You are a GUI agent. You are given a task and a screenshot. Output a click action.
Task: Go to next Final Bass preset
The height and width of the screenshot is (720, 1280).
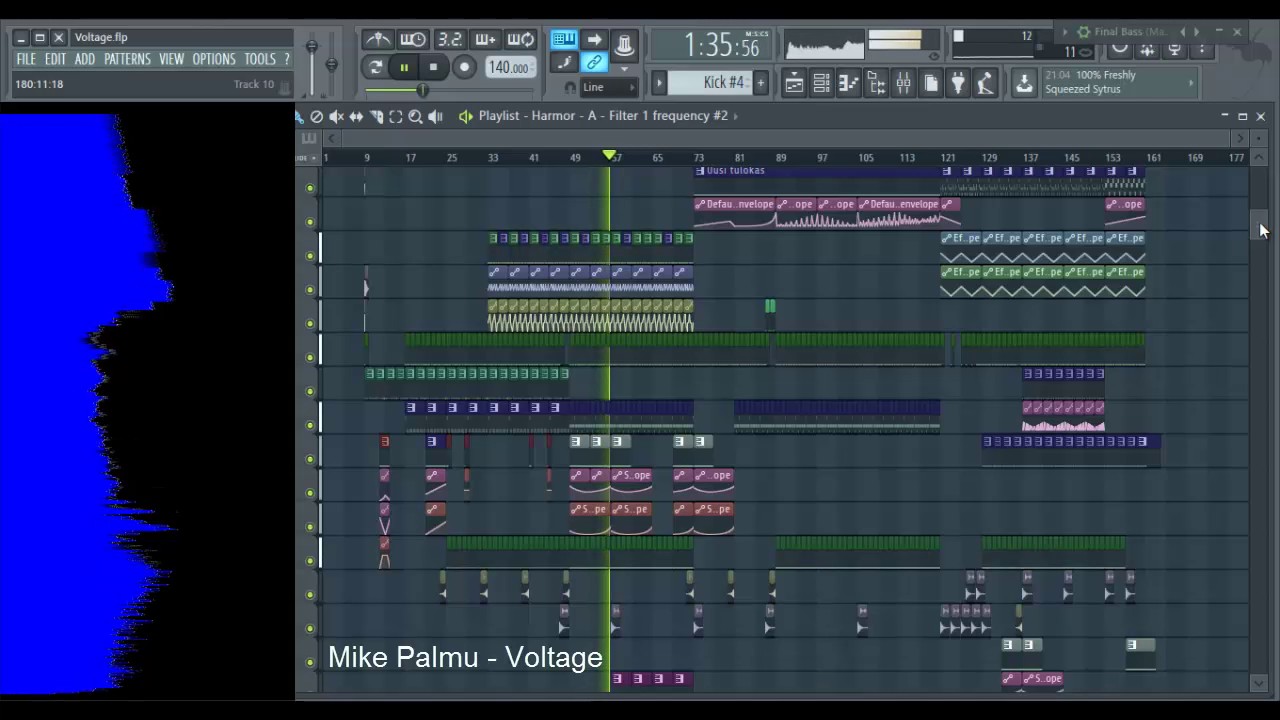(1197, 32)
